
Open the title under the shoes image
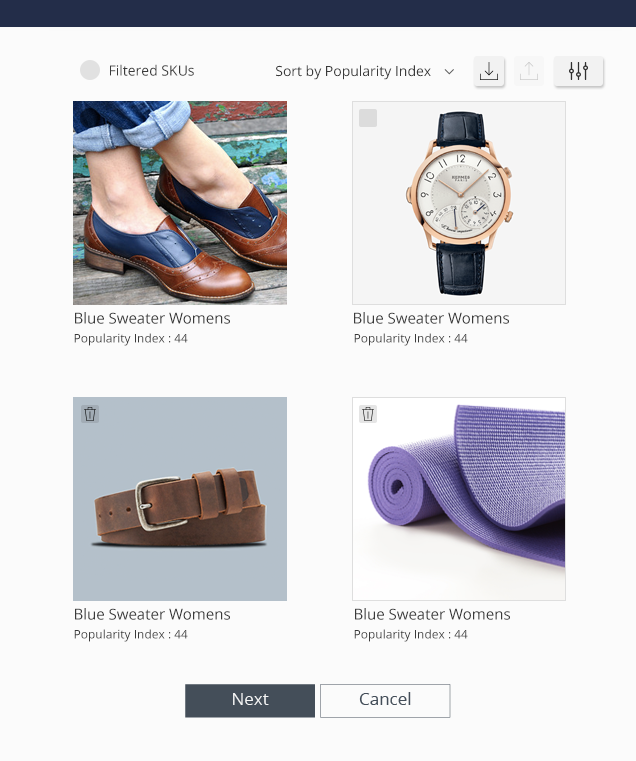coord(152,318)
